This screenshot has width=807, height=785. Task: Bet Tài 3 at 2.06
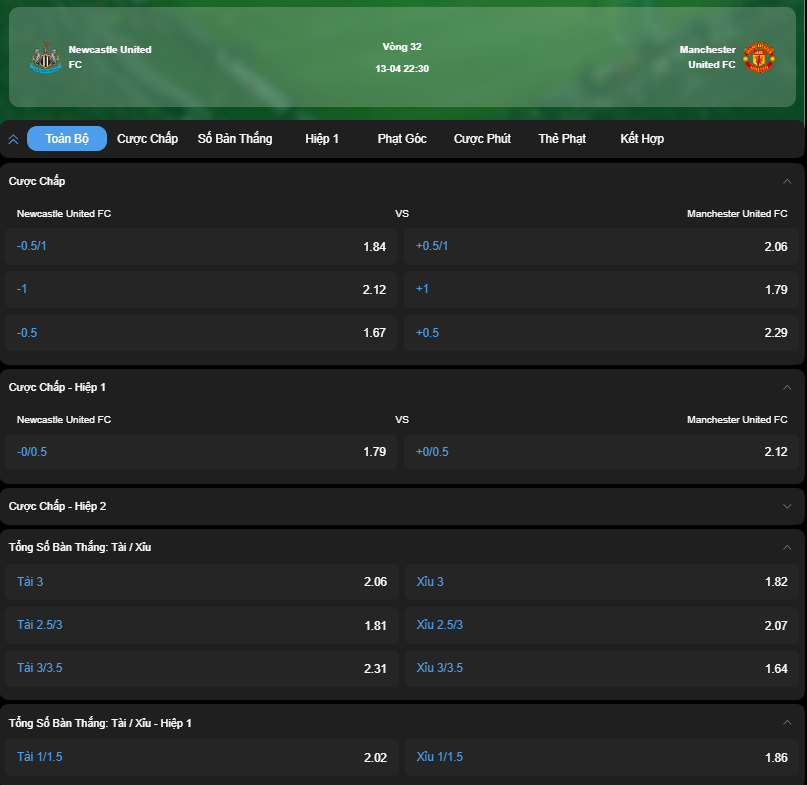coord(202,582)
